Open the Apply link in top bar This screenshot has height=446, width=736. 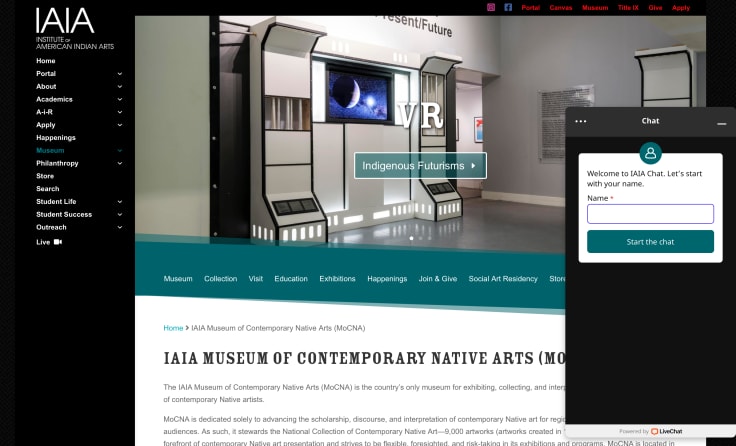pos(681,8)
